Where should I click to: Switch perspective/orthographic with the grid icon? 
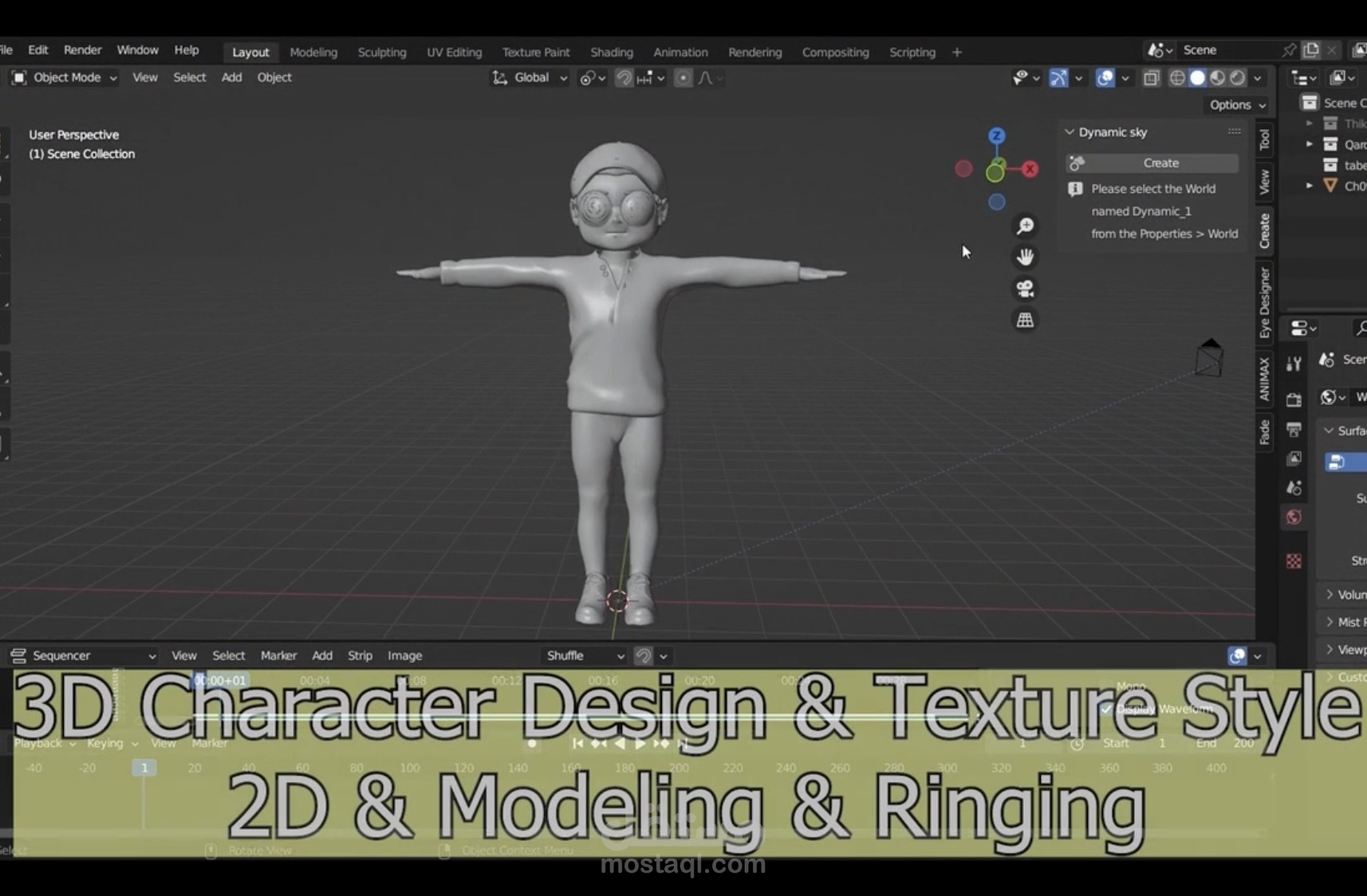(x=1025, y=320)
